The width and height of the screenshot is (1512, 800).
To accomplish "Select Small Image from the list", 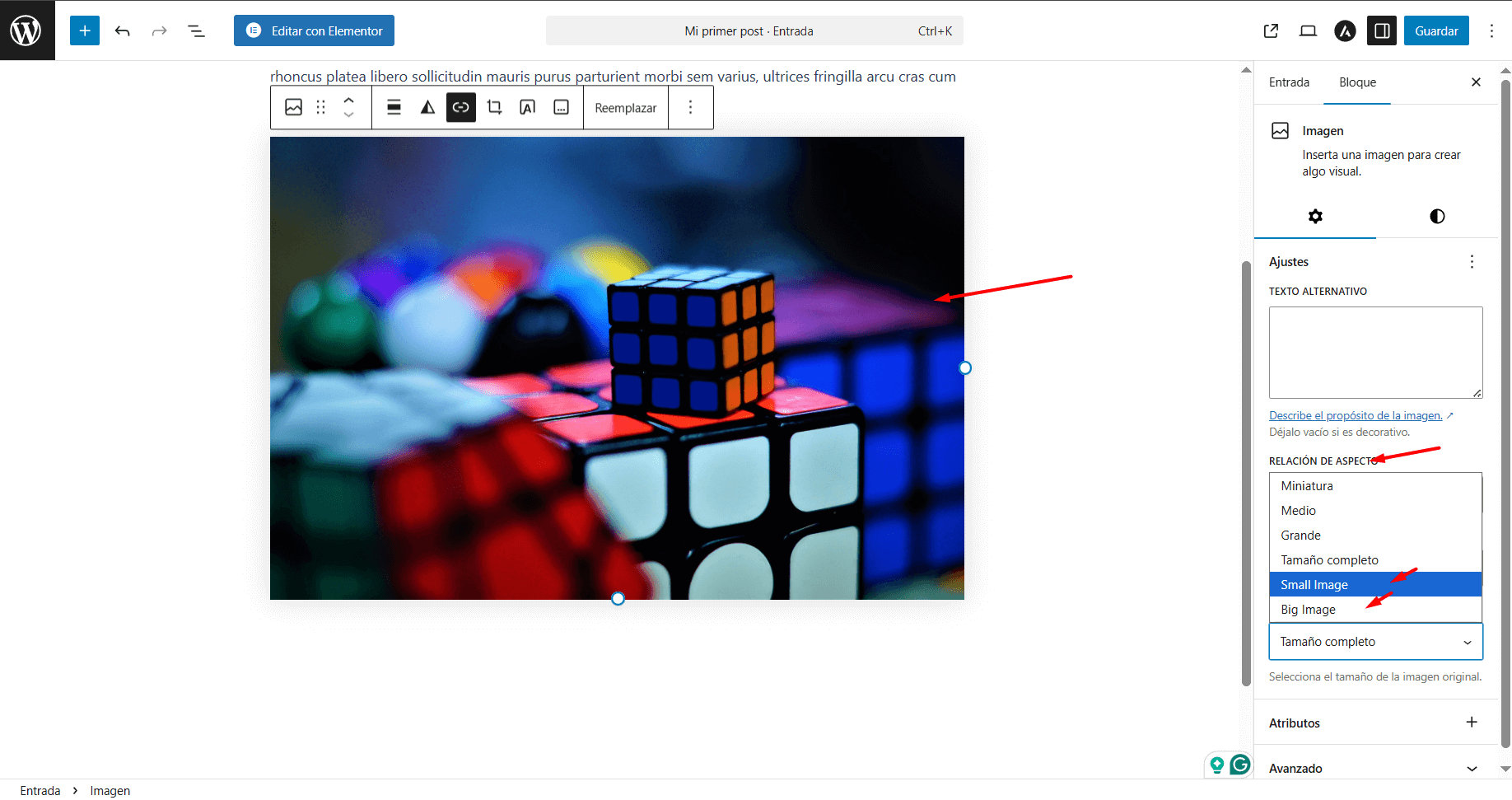I will click(1314, 585).
